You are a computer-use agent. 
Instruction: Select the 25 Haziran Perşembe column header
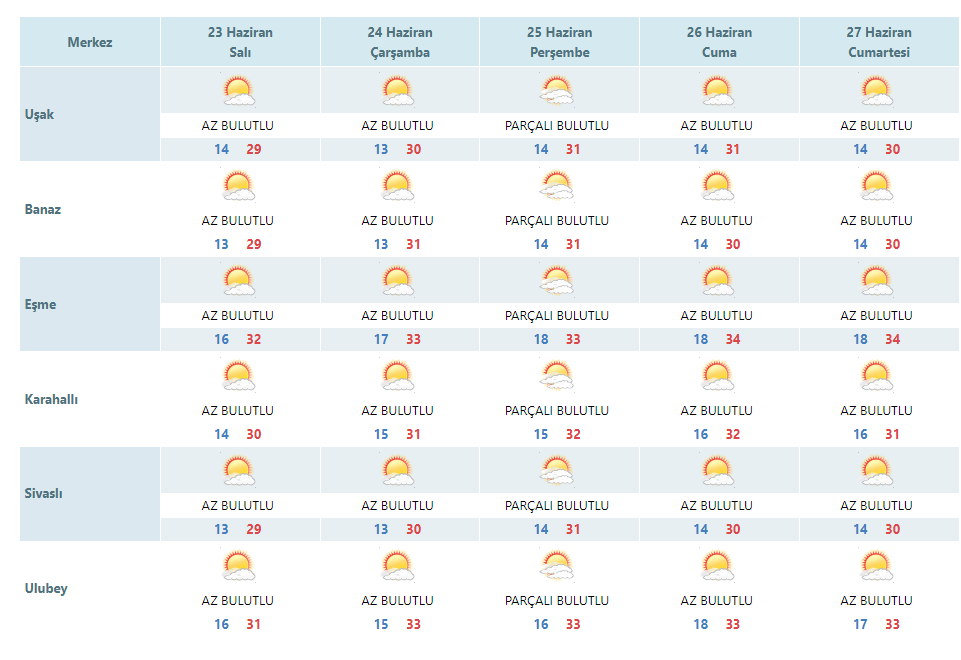[x=560, y=42]
